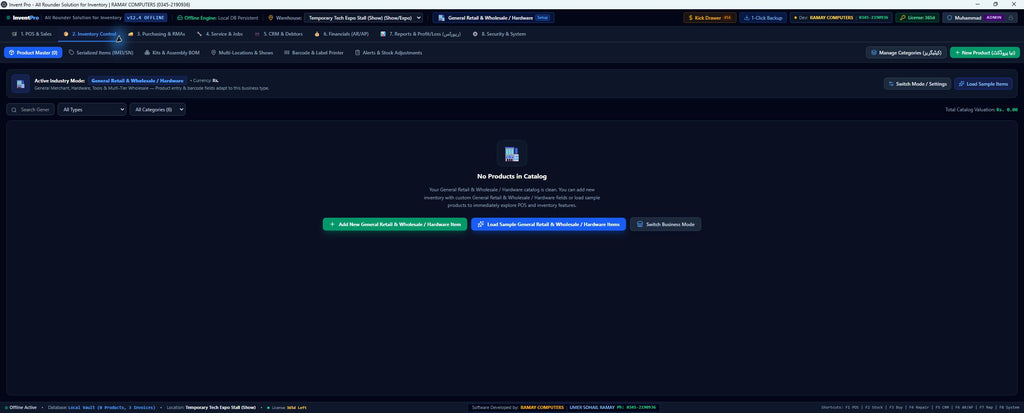This screenshot has width=1024, height=413.
Task: Click the Active Industry Mode panel icon
Action: point(20,84)
